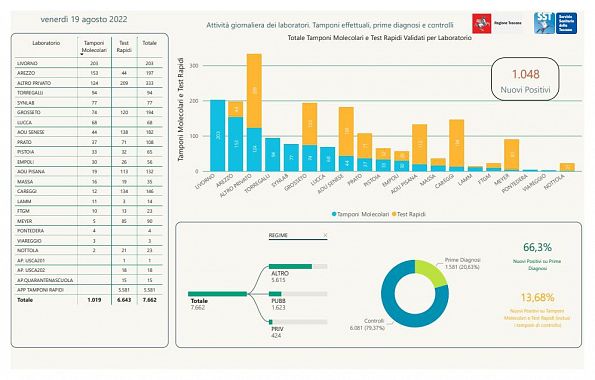Select the Test Rapidi legend marker
The width and height of the screenshot is (595, 380).
tap(394, 214)
